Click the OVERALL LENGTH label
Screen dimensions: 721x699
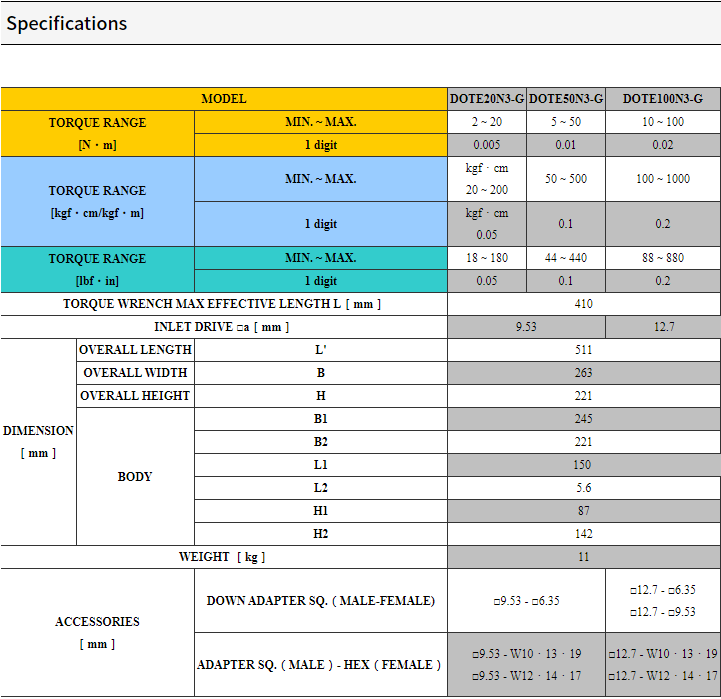pos(135,350)
